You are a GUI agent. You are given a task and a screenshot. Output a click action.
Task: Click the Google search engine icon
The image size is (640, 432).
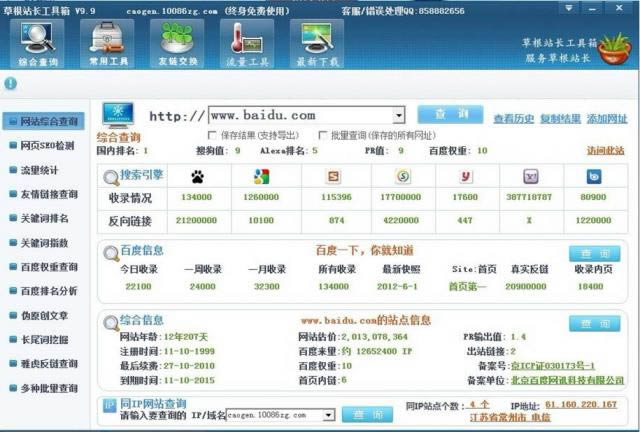[261, 176]
